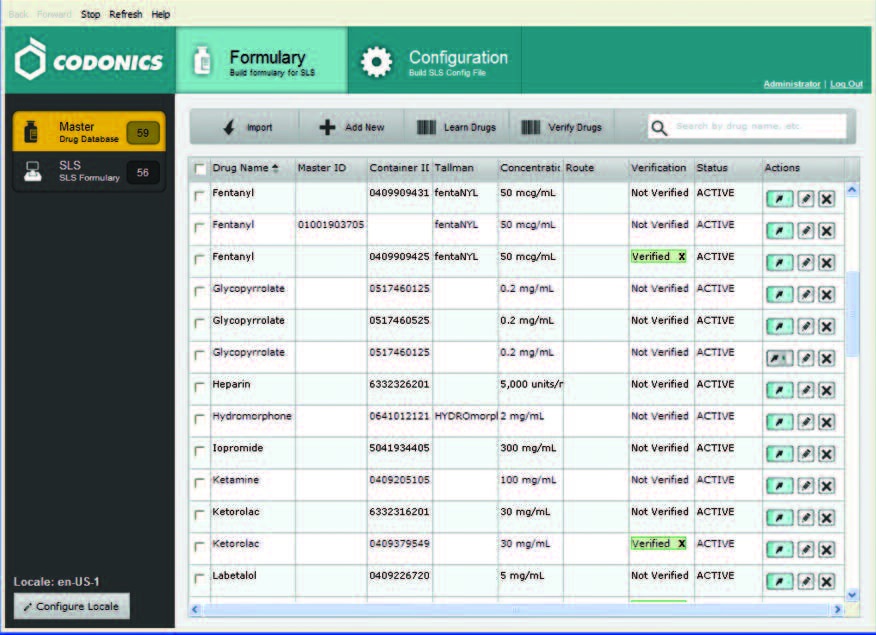
Task: Click the vertical scrollbar thumb
Action: [x=852, y=313]
